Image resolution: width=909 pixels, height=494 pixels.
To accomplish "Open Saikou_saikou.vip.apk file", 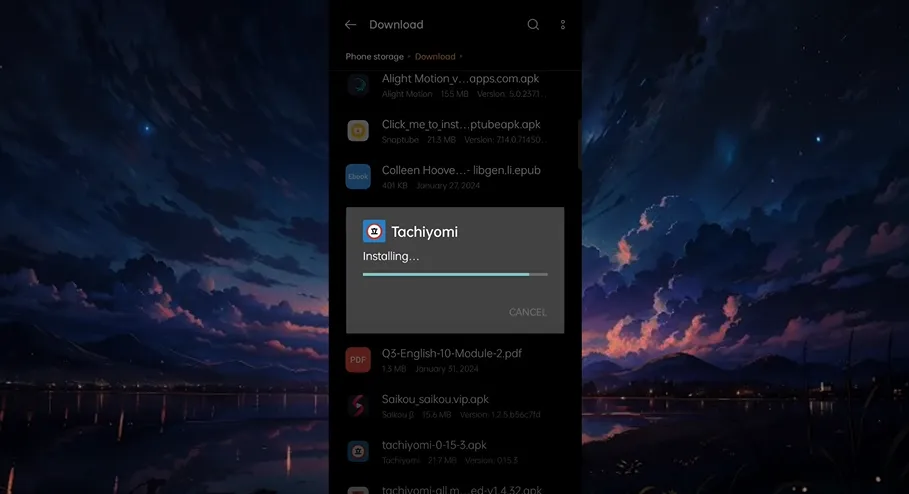I will [435, 399].
